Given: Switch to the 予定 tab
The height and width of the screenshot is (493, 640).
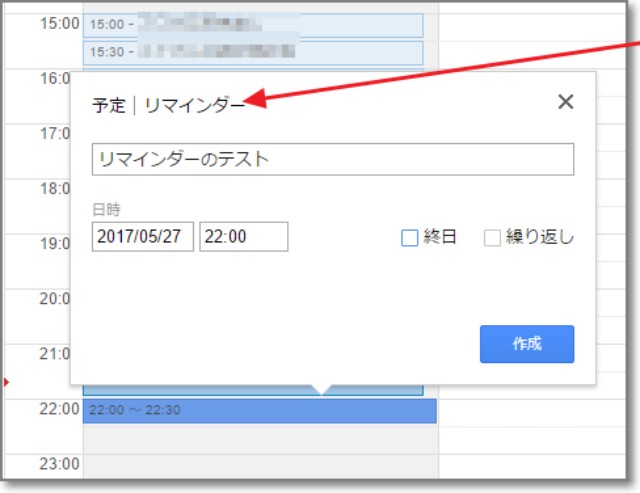Looking at the screenshot, I should [109, 105].
